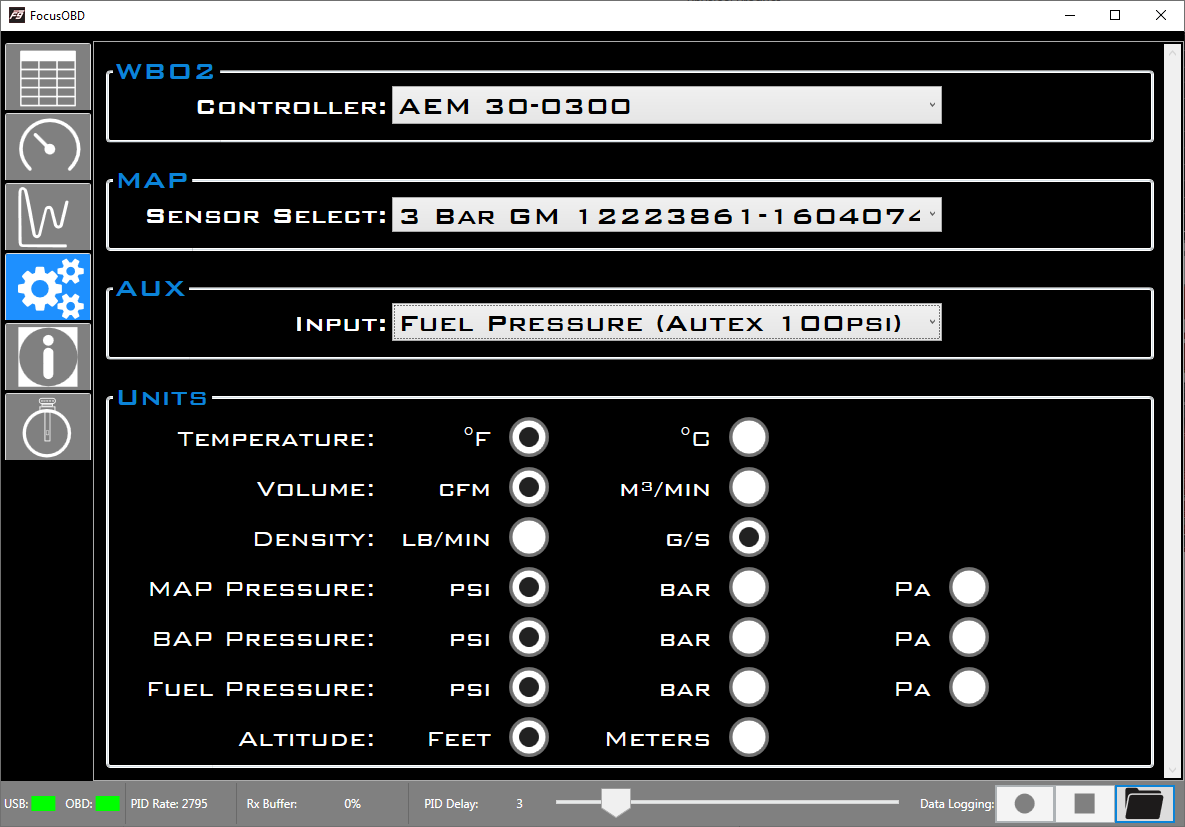Select Meters for altitude
The height and width of the screenshot is (827, 1185).
(x=748, y=737)
